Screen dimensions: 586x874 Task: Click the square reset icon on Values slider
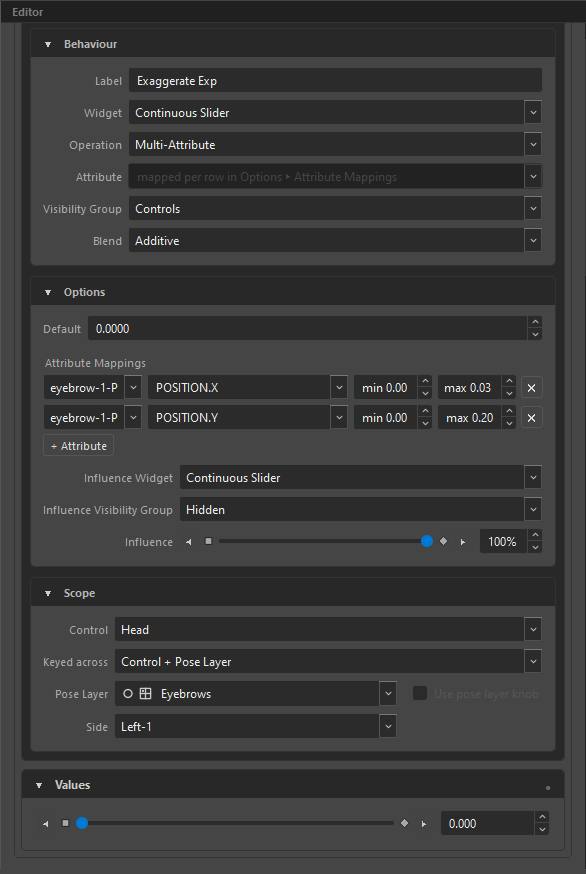tap(66, 823)
